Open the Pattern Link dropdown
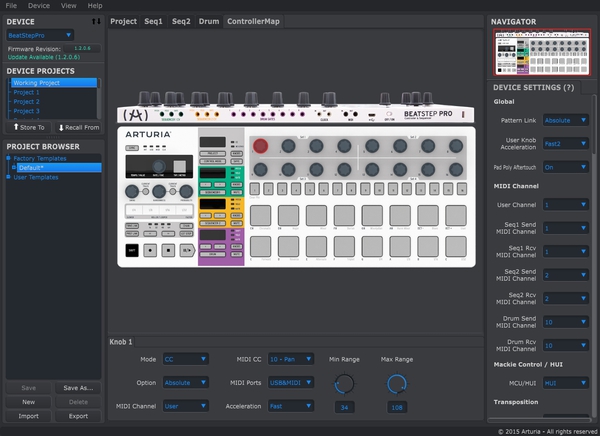 [565, 121]
